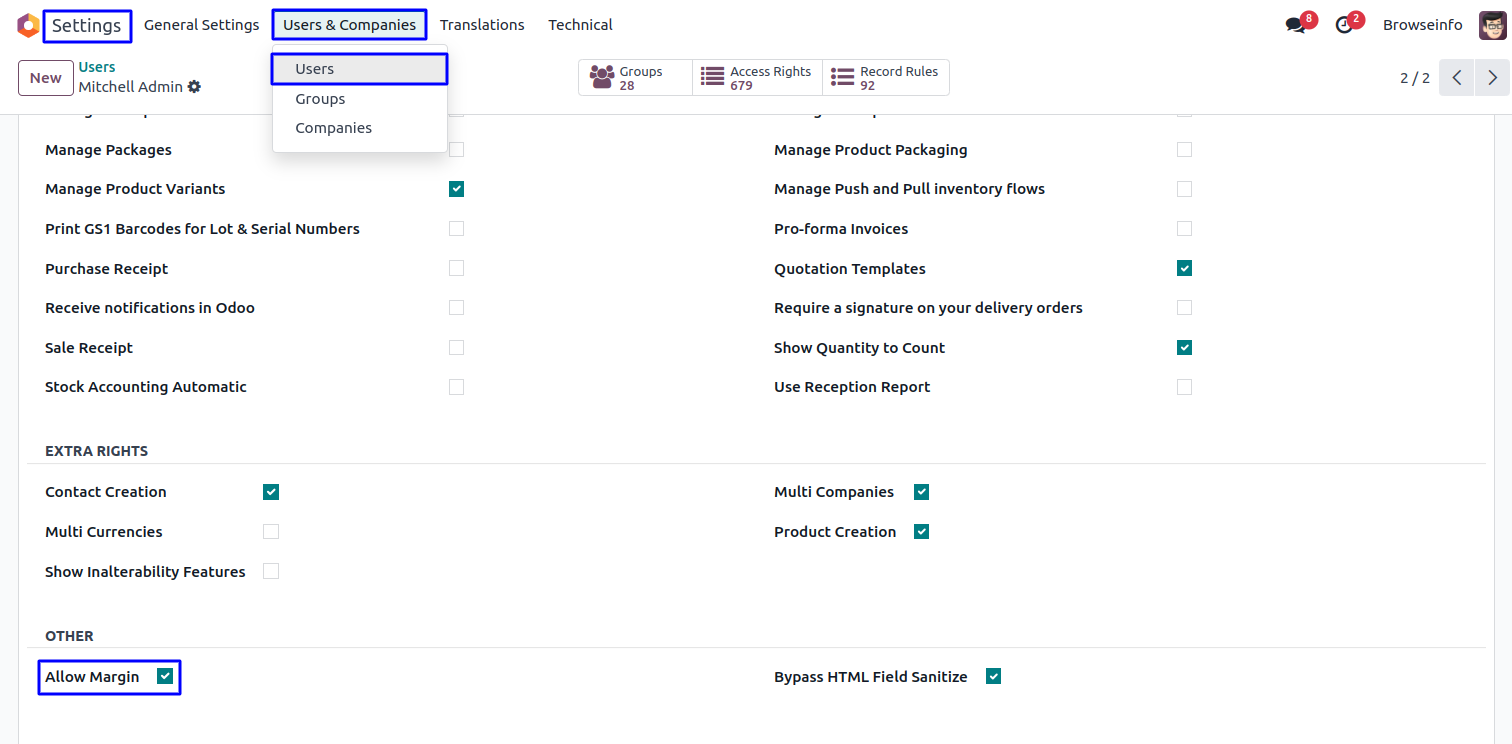Open the activities clock icon
This screenshot has width=1512, height=744.
click(1344, 25)
